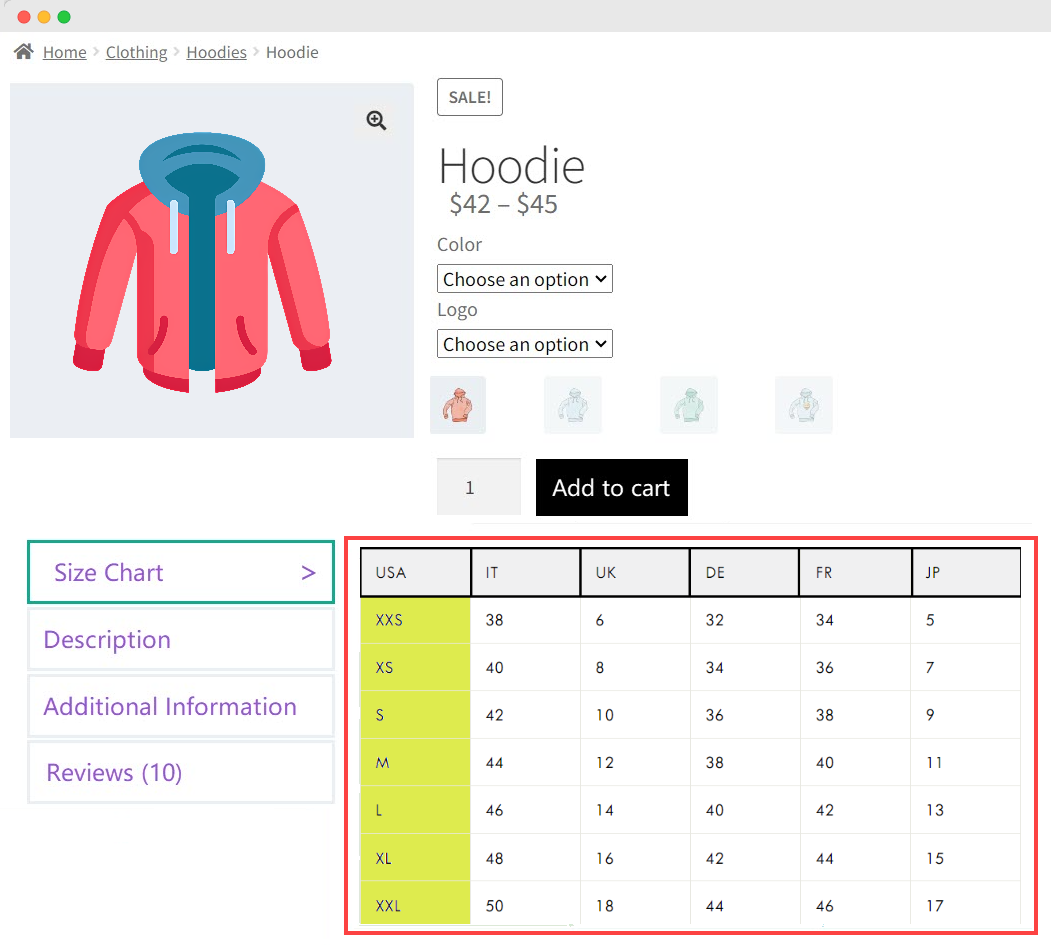The image size is (1051, 945).
Task: Select the pink hoodie thumbnail
Action: pyautogui.click(x=458, y=405)
